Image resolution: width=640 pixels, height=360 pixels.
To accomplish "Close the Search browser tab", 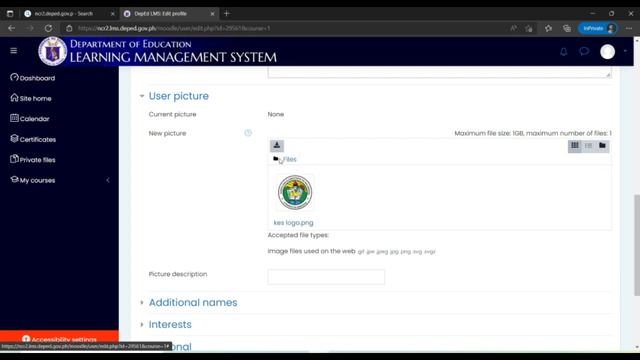I will pos(113,13).
